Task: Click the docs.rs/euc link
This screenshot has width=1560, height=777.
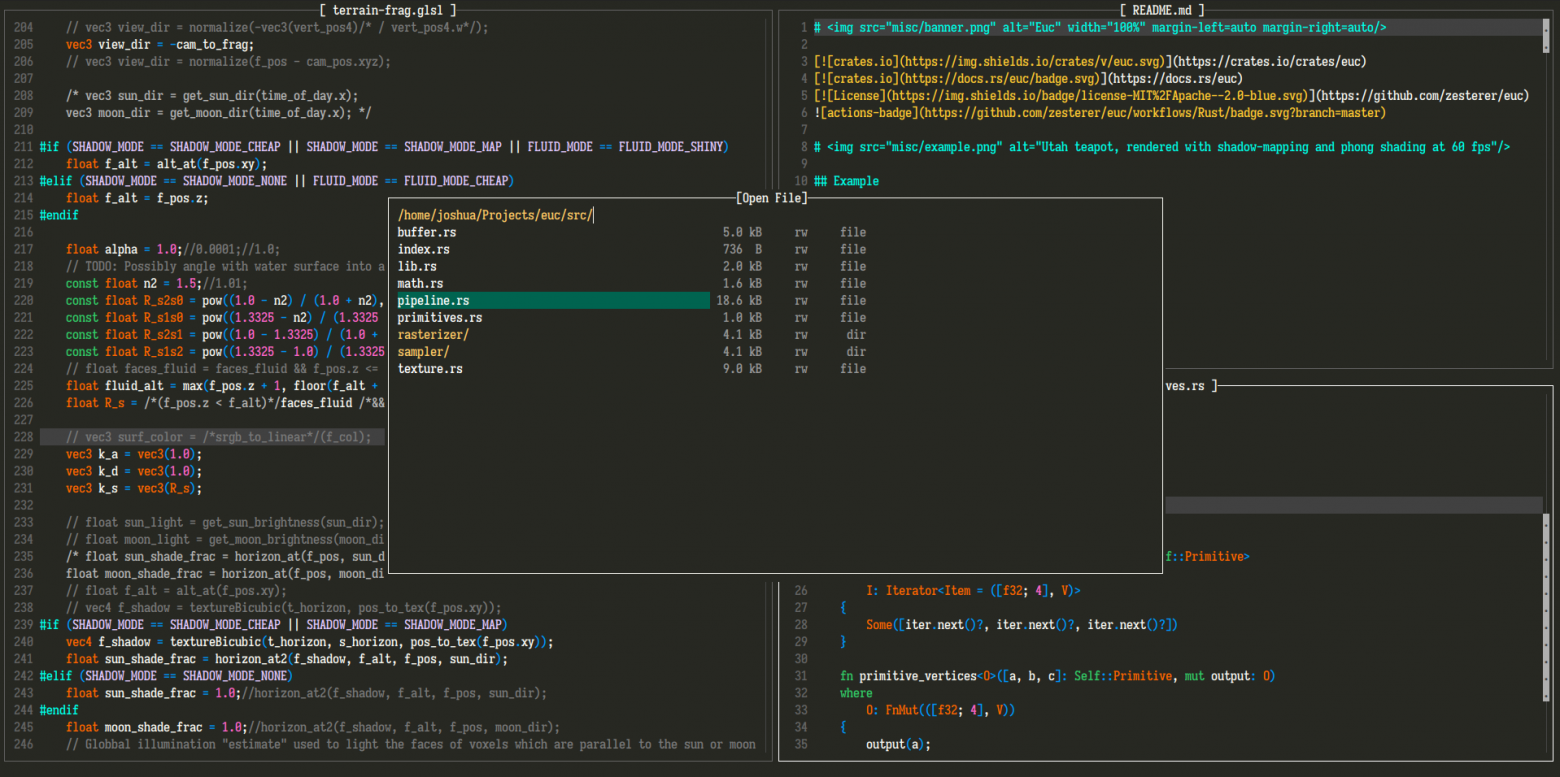Action: 1178,79
